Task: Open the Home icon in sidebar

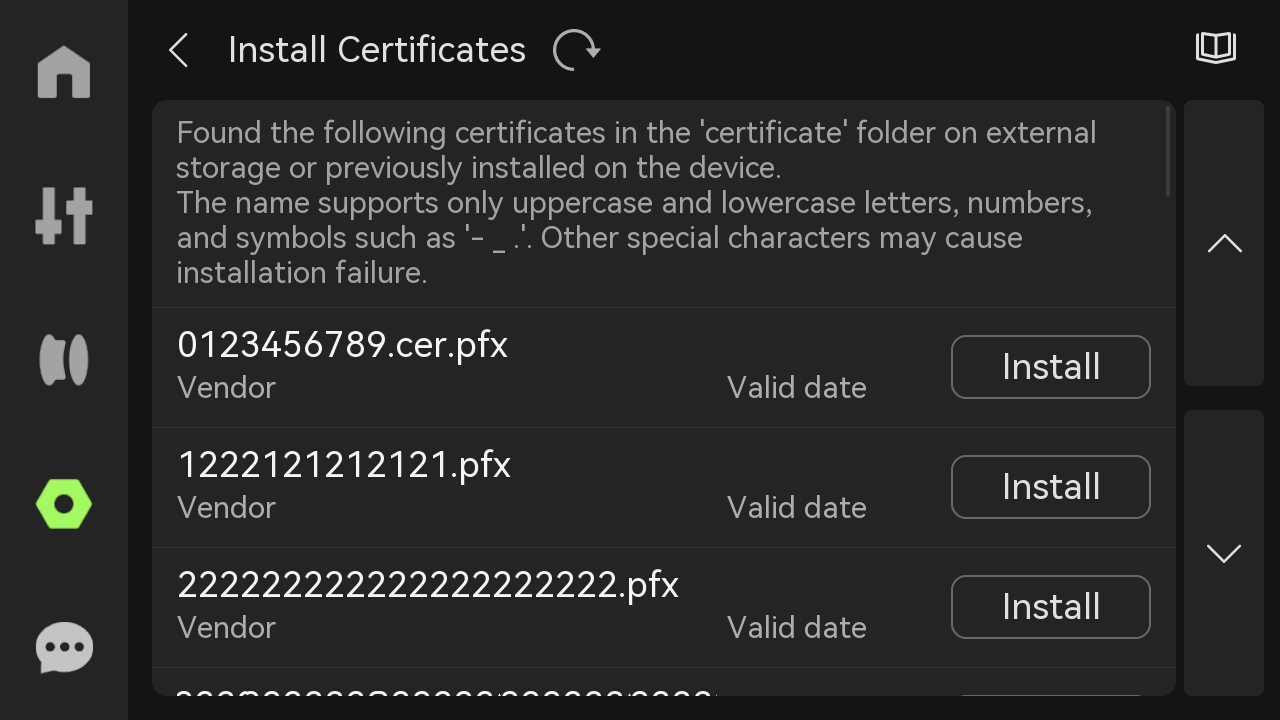Action: coord(64,72)
